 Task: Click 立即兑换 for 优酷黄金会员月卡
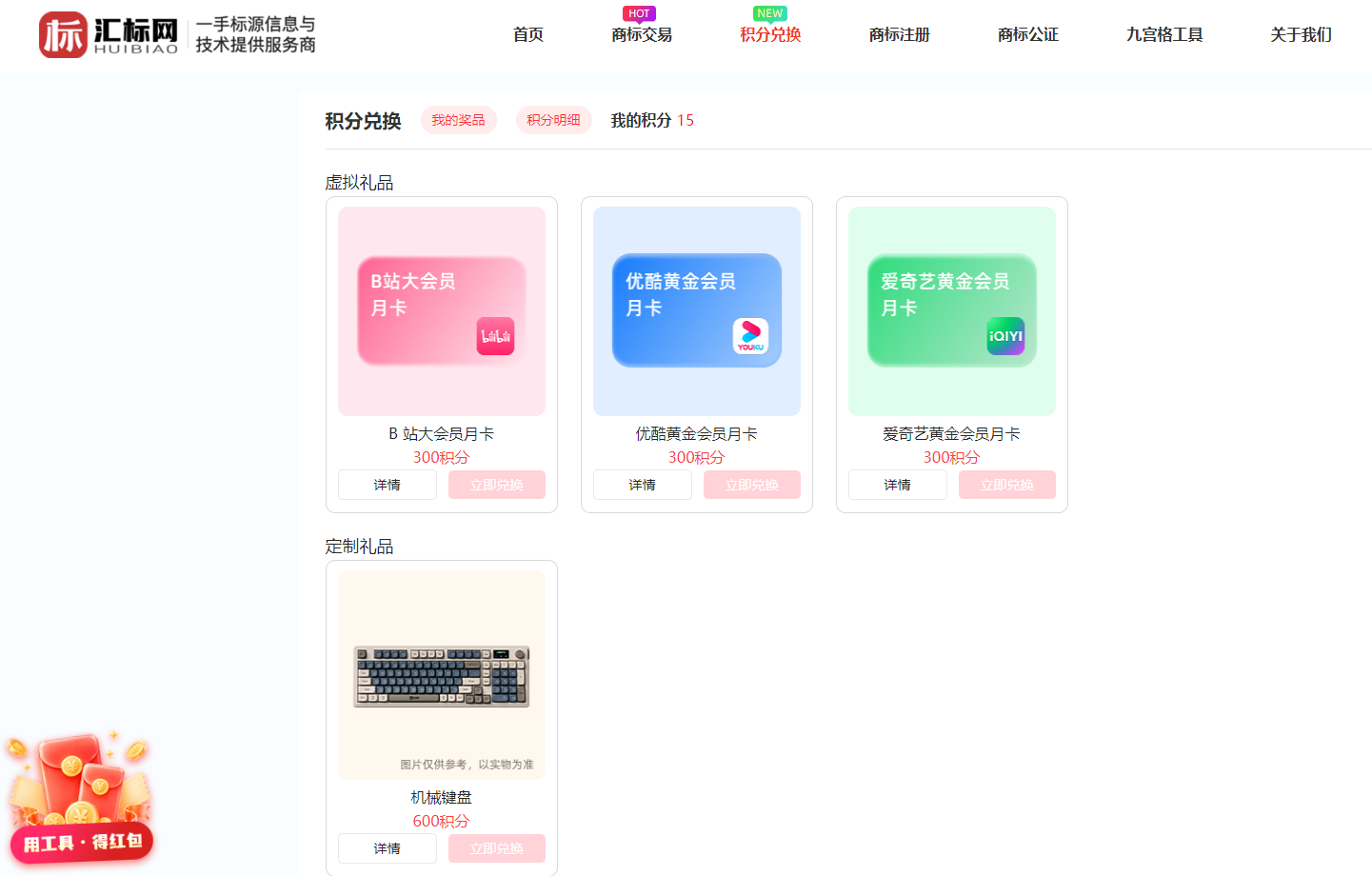pyautogui.click(x=752, y=485)
